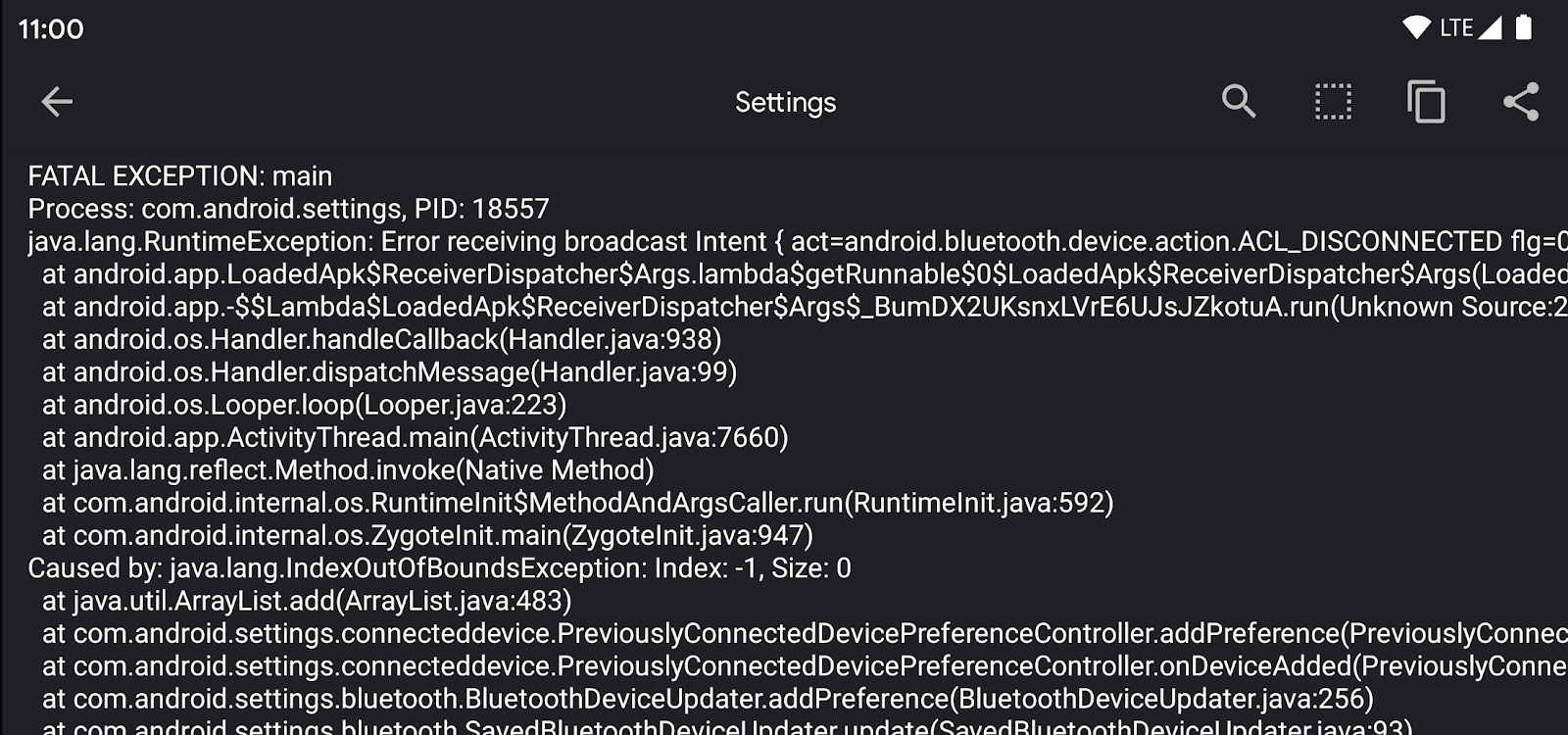Click the LTE signal indicator

click(x=1457, y=27)
